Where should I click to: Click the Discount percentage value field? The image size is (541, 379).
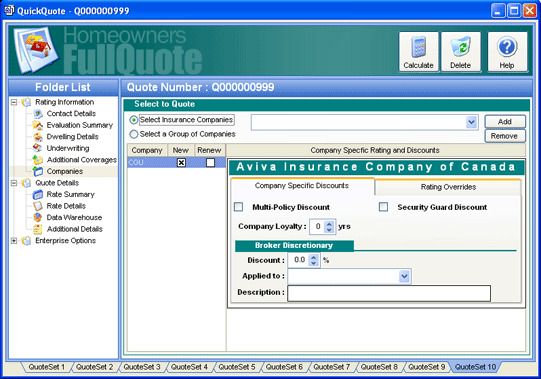click(x=299, y=260)
